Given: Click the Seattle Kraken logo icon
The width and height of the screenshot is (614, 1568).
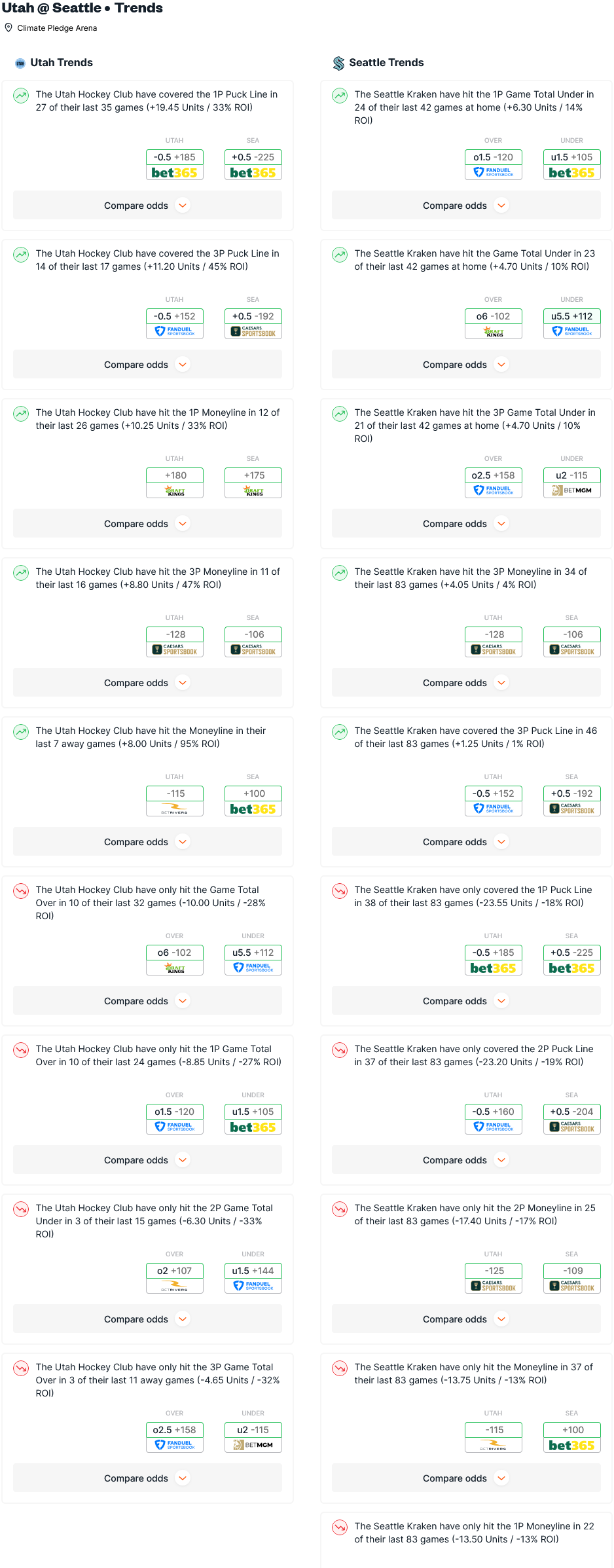Looking at the screenshot, I should pos(338,63).
